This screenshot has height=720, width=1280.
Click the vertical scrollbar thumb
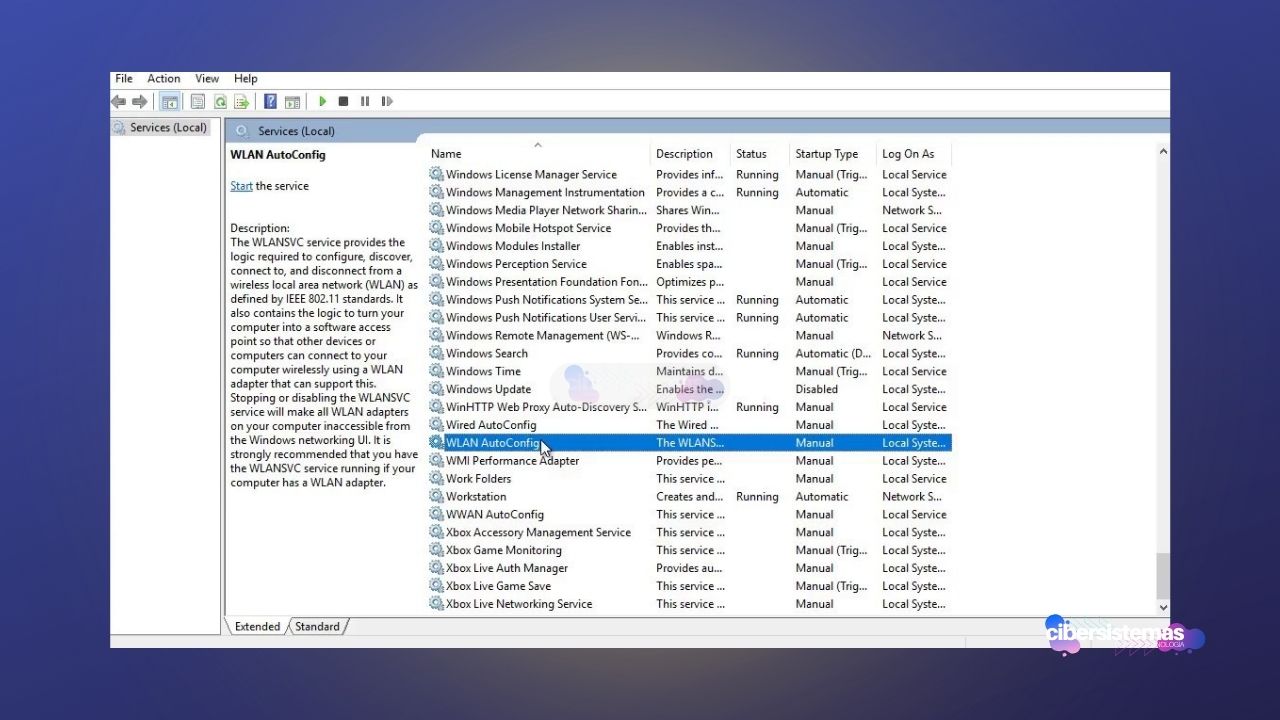[1163, 576]
